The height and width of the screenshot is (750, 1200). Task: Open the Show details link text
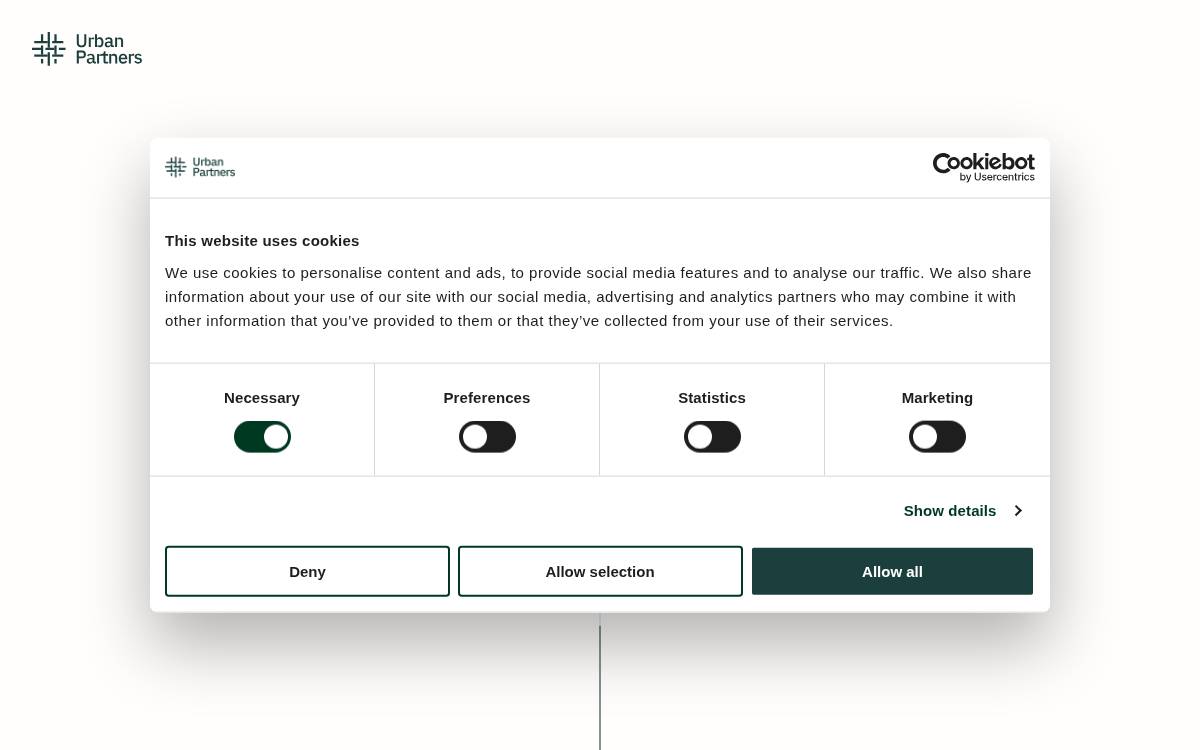click(x=950, y=511)
